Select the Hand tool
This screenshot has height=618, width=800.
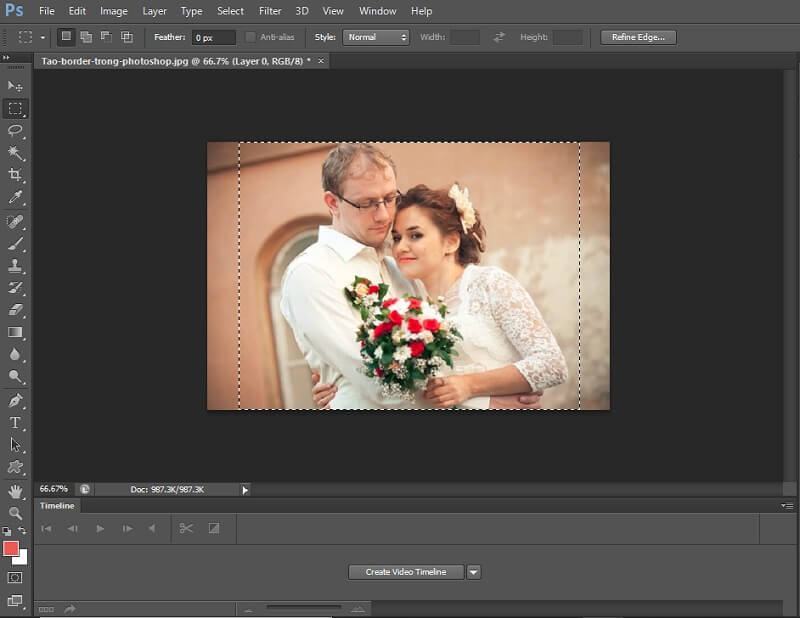point(15,491)
